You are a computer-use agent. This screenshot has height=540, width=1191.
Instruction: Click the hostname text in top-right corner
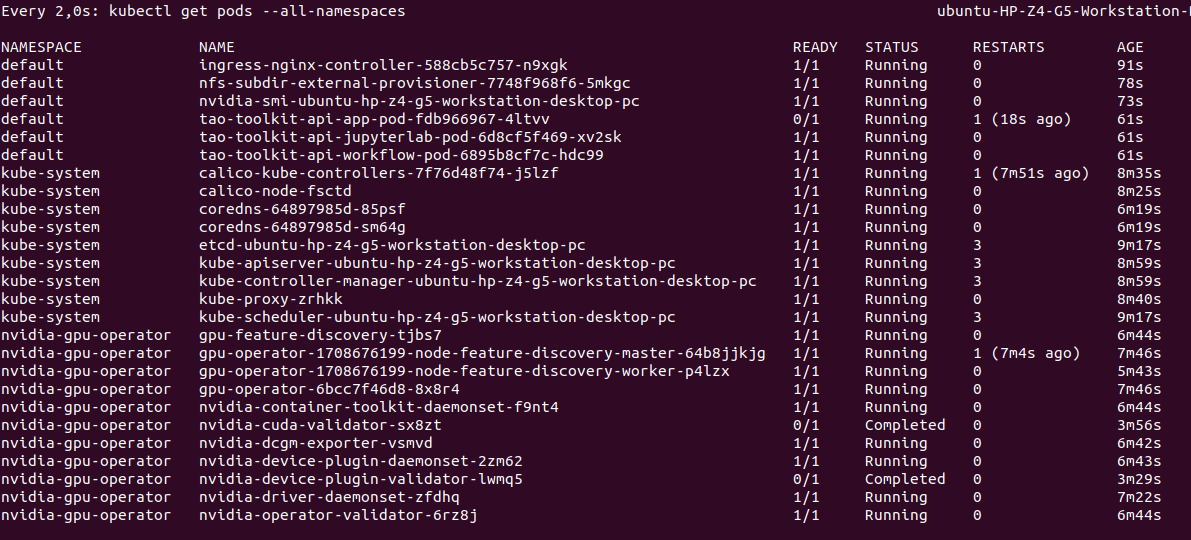click(1062, 11)
